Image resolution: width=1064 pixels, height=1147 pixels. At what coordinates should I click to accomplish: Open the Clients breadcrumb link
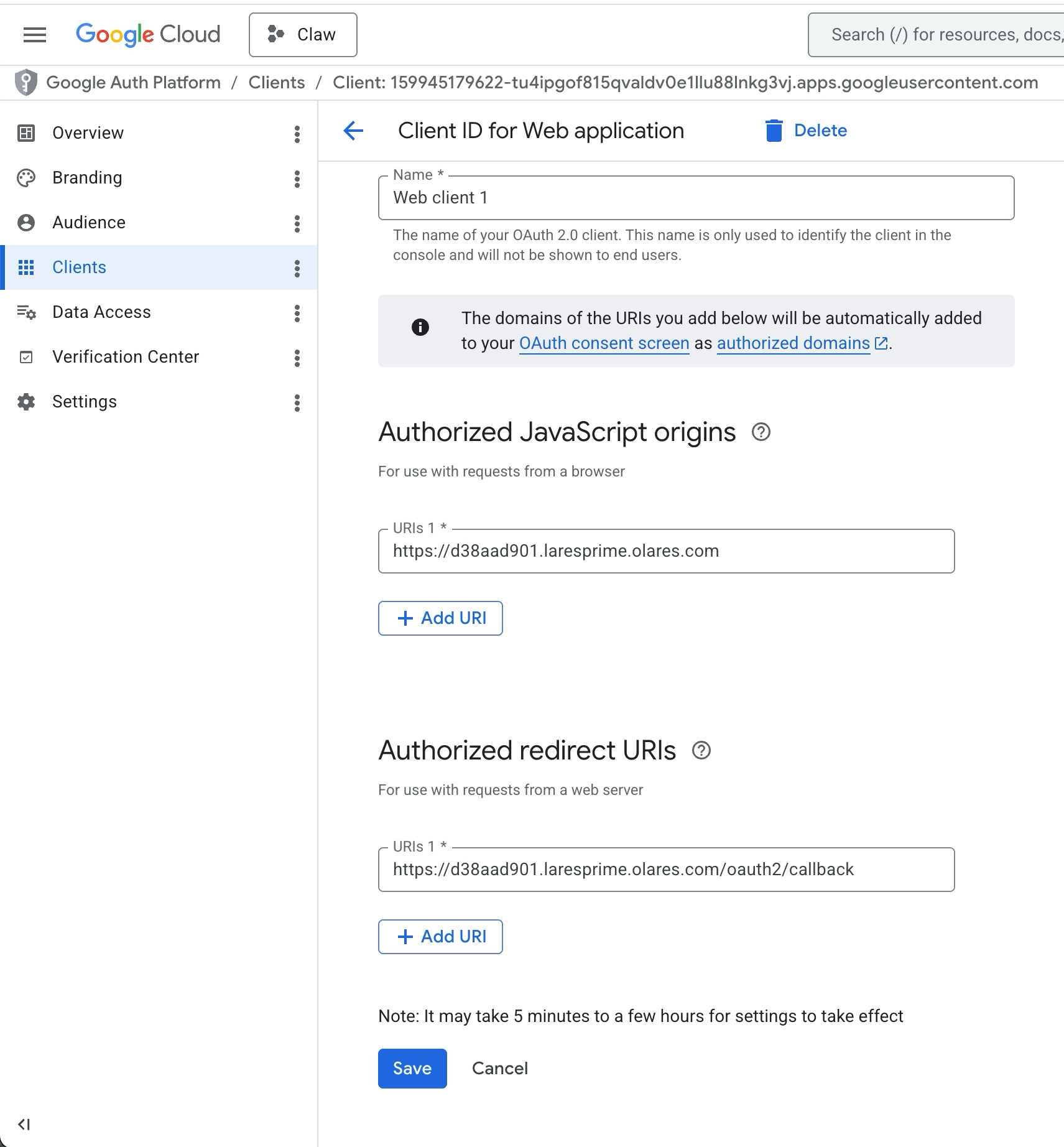[x=277, y=83]
